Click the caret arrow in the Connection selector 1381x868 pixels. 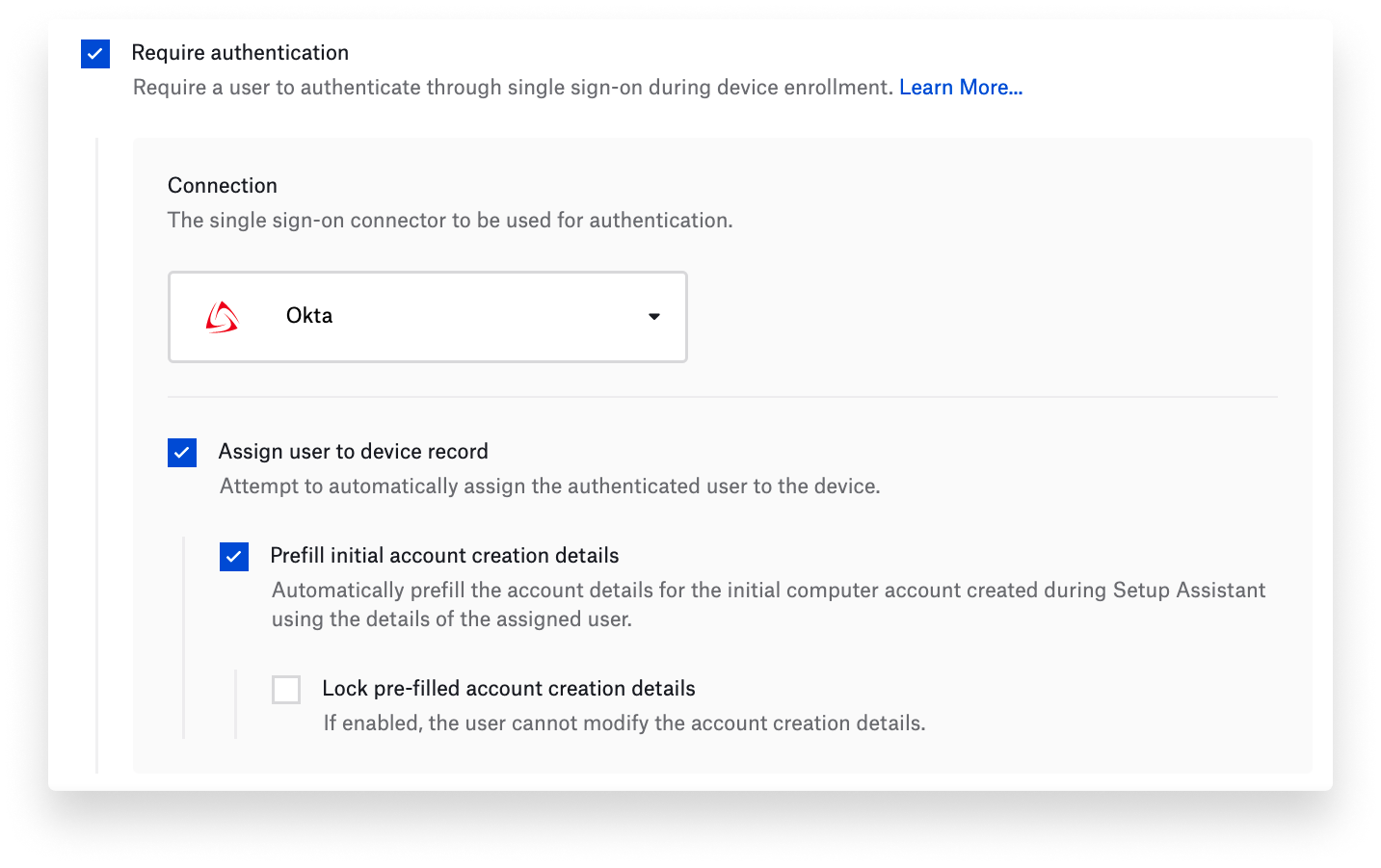tap(654, 317)
